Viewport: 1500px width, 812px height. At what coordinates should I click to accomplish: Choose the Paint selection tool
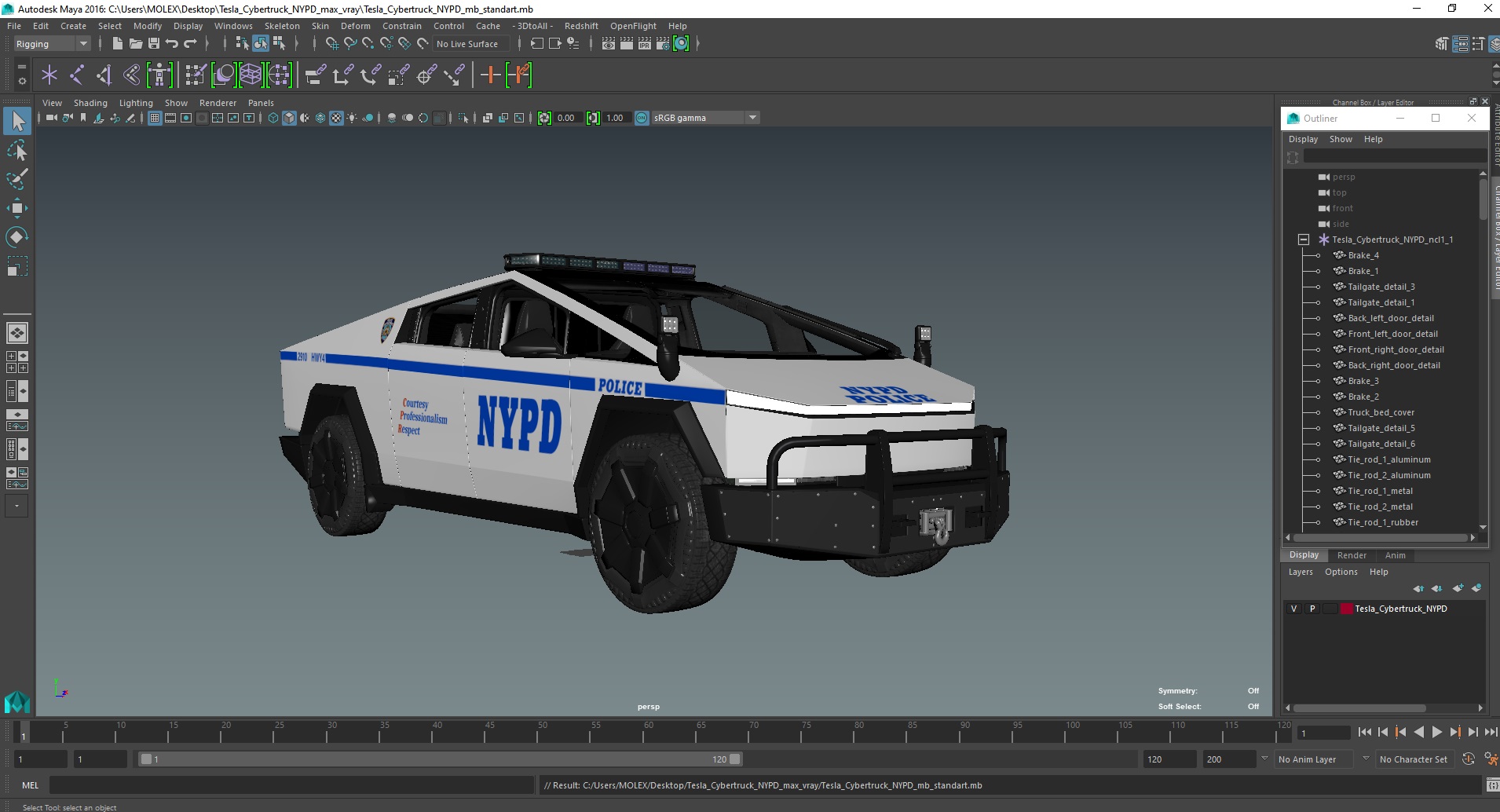[17, 179]
